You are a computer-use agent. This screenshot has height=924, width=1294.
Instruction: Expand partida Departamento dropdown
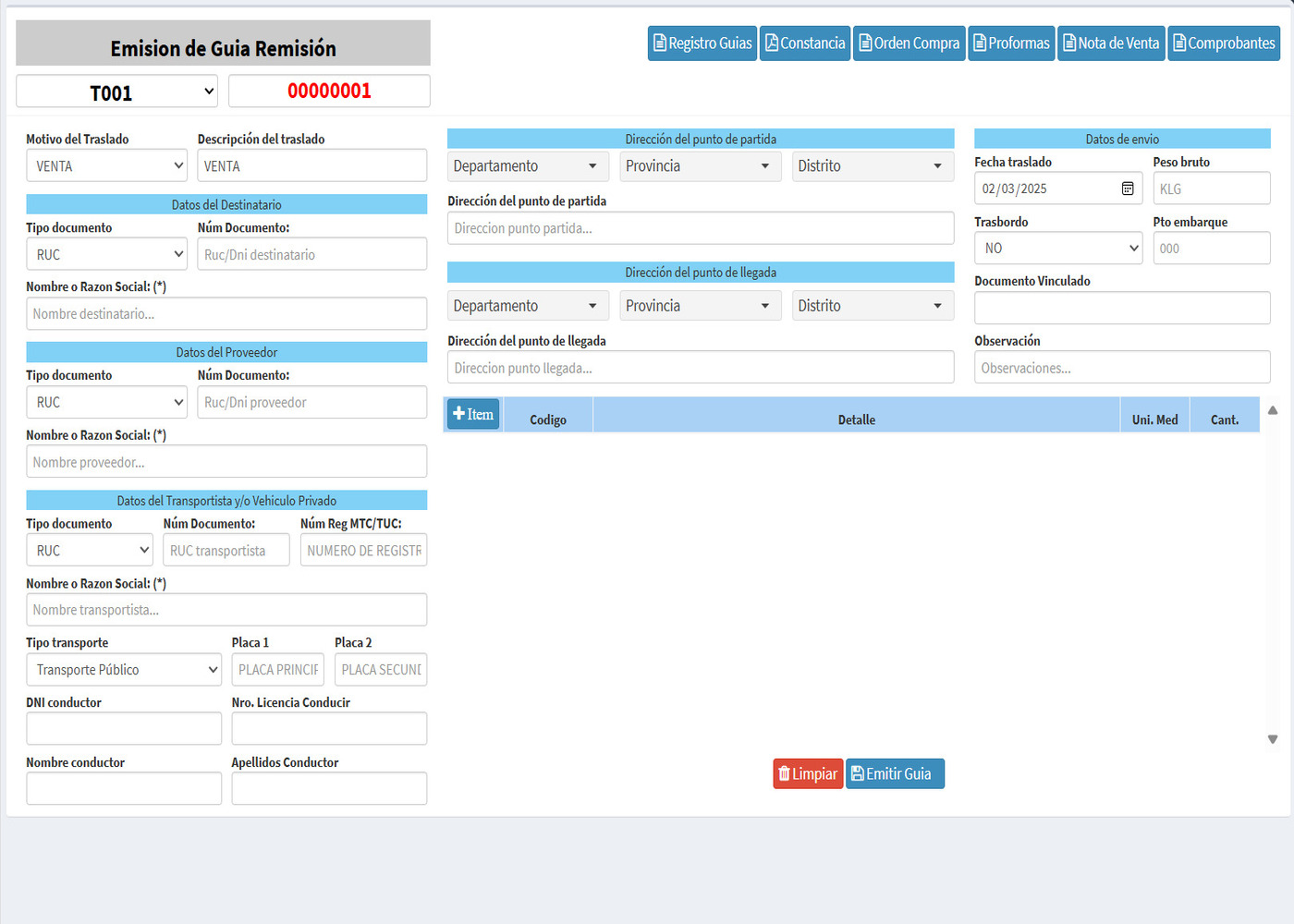528,166
